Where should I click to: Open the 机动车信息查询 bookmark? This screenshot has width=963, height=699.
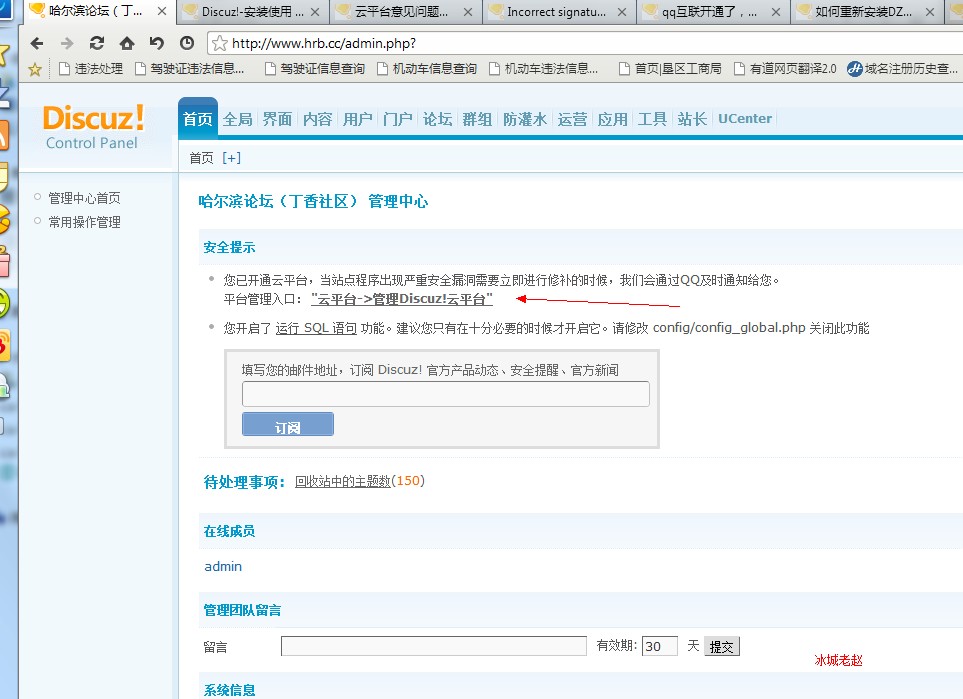(x=427, y=69)
